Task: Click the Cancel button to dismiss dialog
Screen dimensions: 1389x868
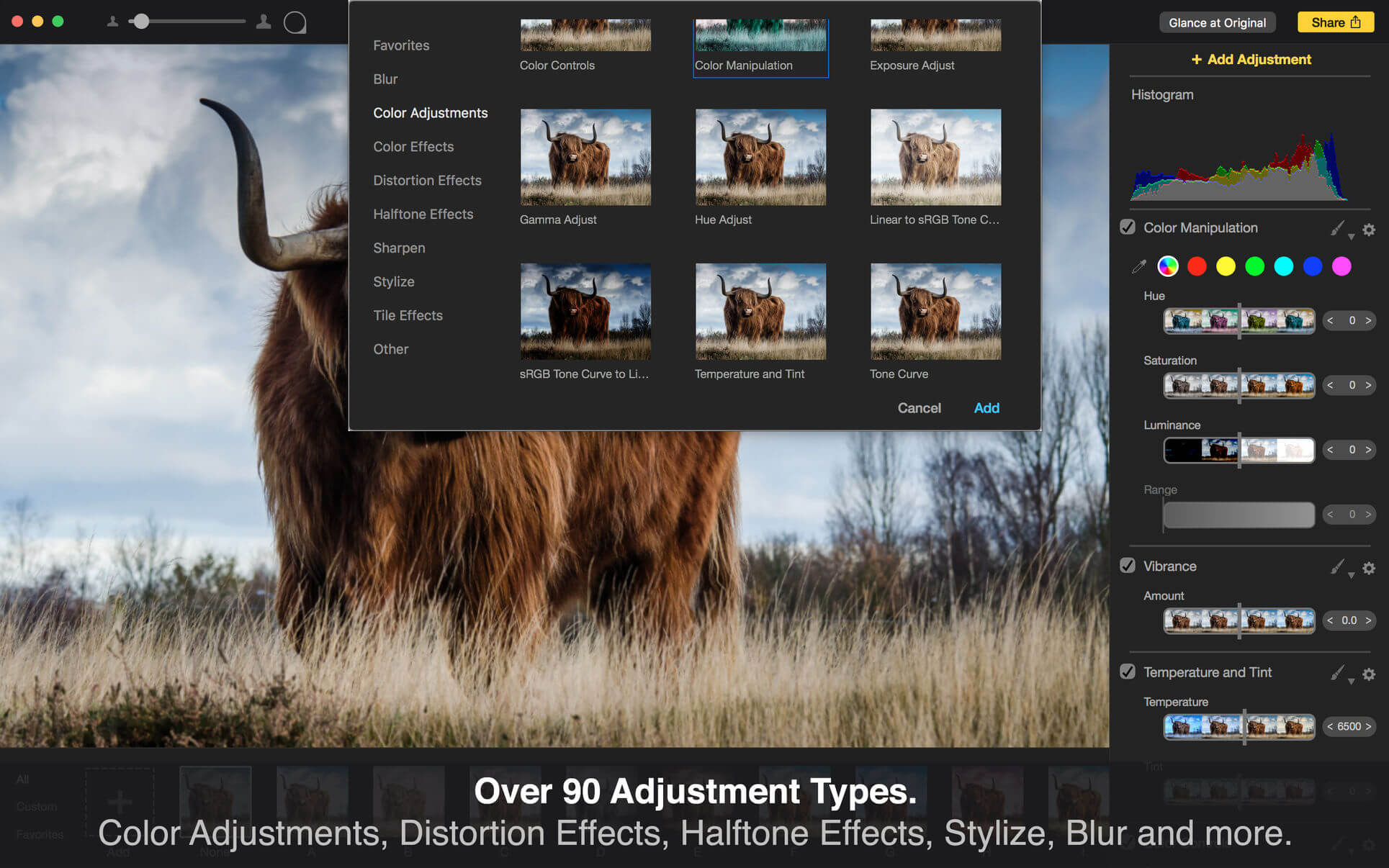Action: [918, 407]
